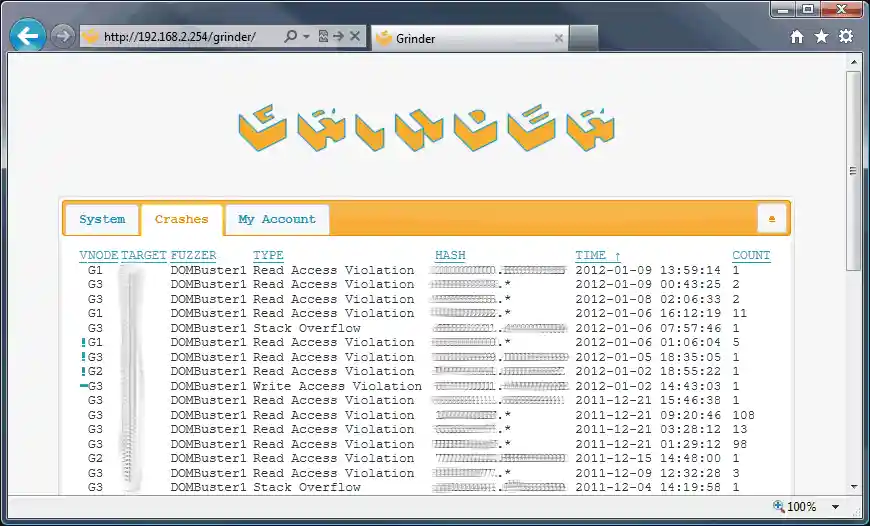Screen dimensions: 870x526
Task: Click timestamp 2011-12-15 14:48:00
Action: click(648, 458)
